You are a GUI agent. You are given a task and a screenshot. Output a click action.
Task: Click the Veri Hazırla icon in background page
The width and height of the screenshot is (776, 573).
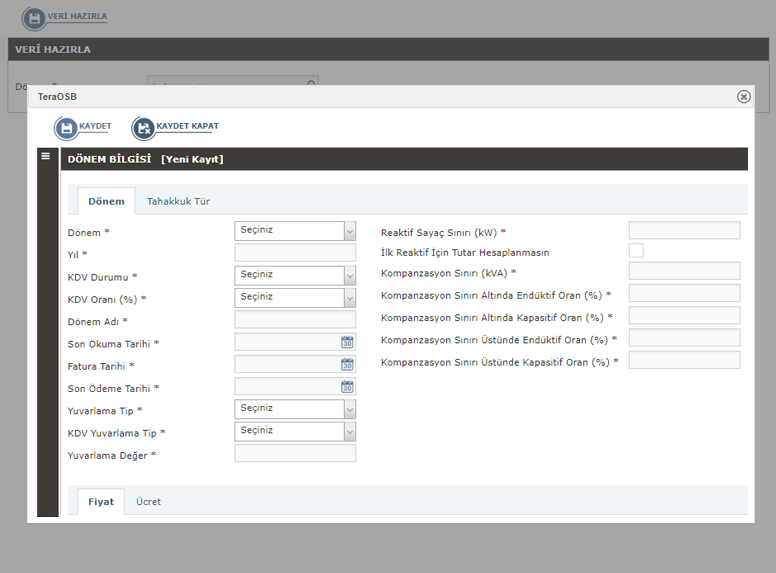34,19
